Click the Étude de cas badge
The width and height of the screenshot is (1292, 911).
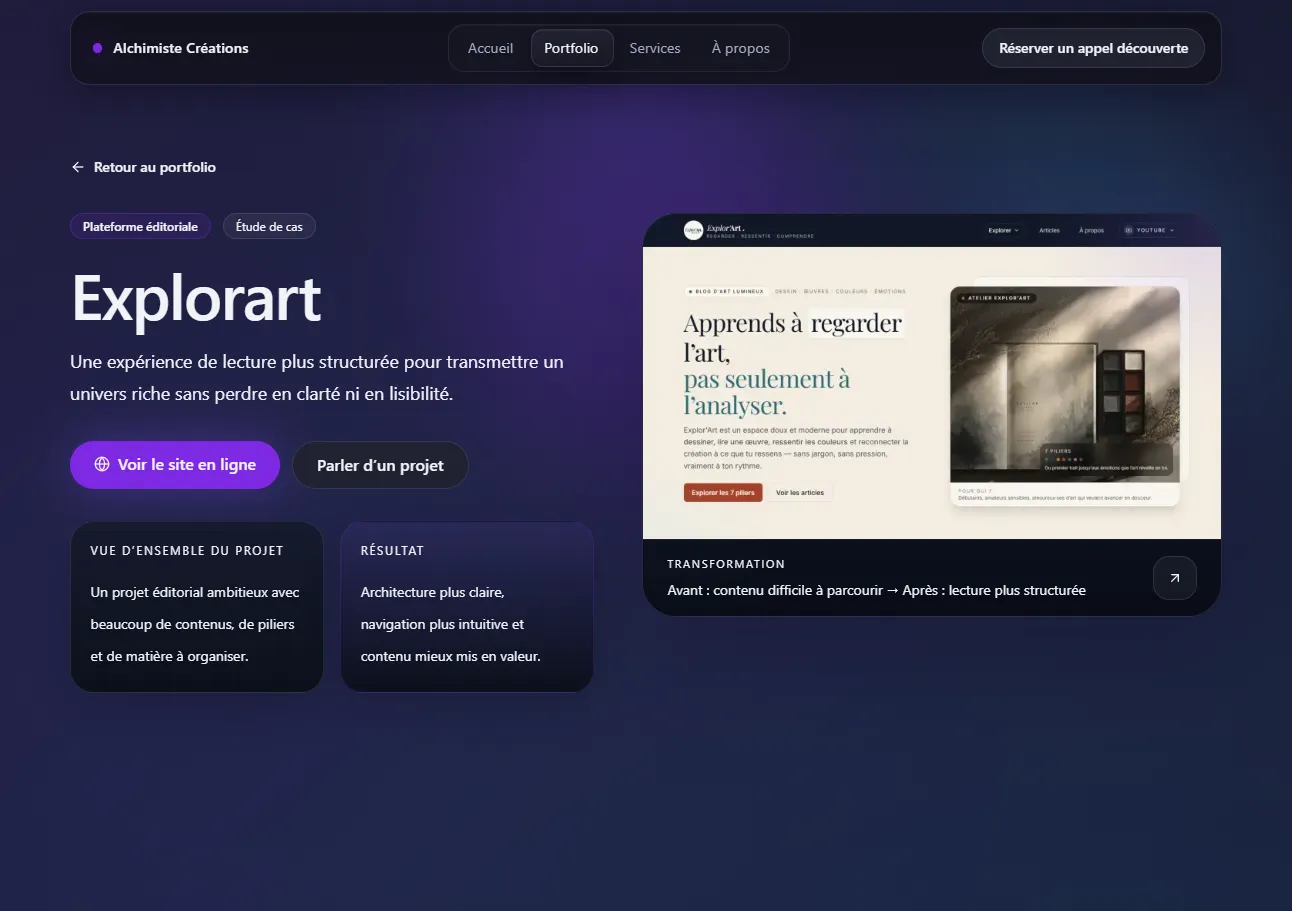point(269,227)
